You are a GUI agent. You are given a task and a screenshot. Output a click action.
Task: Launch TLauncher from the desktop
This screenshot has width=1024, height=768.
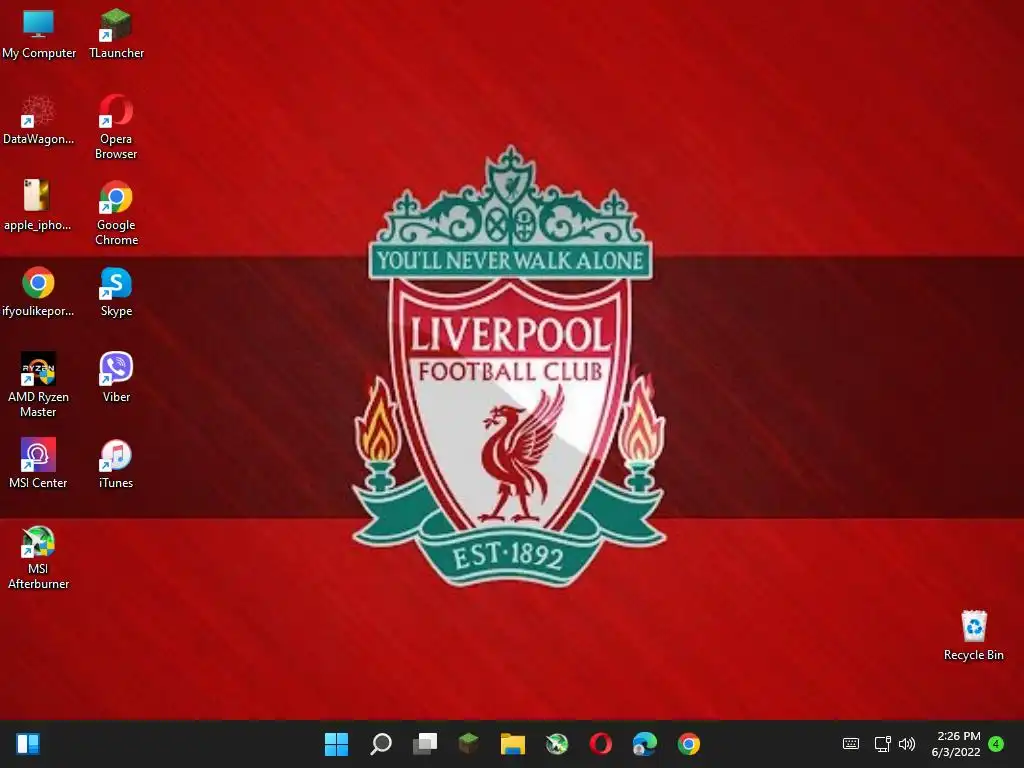(116, 34)
